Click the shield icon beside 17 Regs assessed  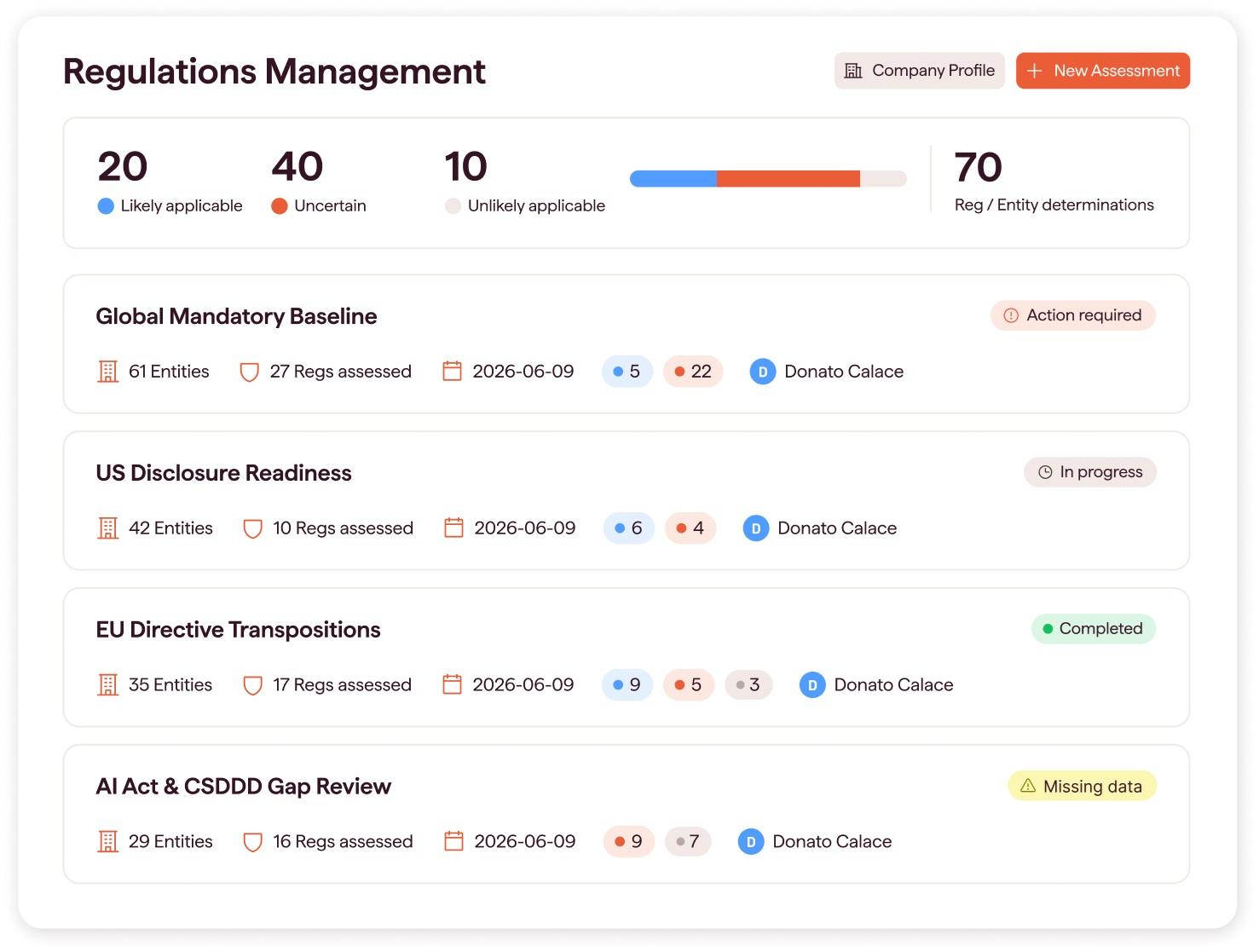(252, 685)
